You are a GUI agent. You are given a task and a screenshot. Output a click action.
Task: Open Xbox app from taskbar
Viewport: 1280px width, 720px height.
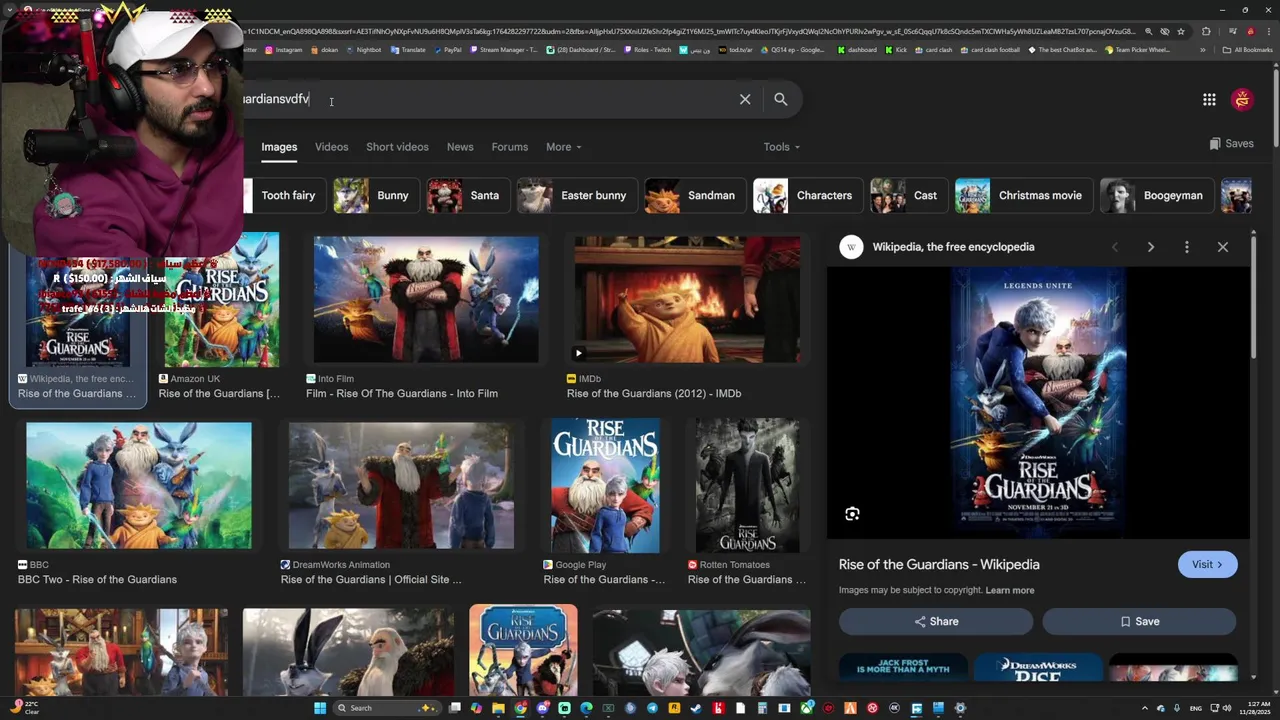(807, 708)
